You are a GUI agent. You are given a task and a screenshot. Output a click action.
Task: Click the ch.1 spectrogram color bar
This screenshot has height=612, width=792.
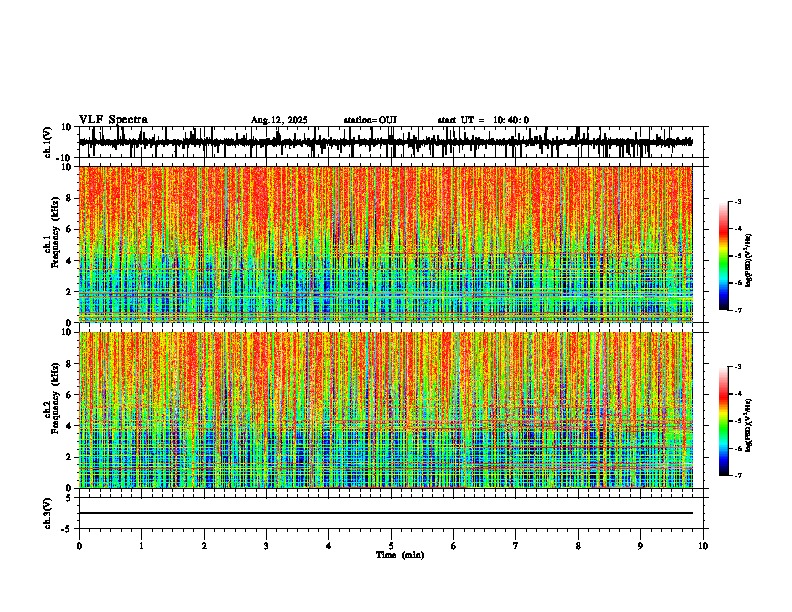pos(723,255)
